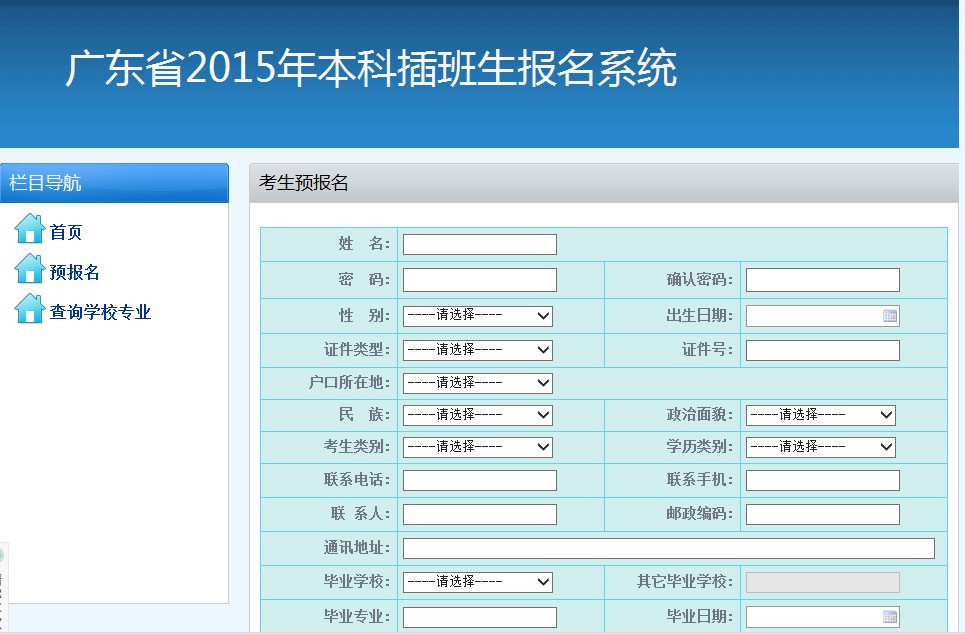The height and width of the screenshot is (634, 965).
Task: Select the 户口所在地 dropdown
Action: pos(477,383)
